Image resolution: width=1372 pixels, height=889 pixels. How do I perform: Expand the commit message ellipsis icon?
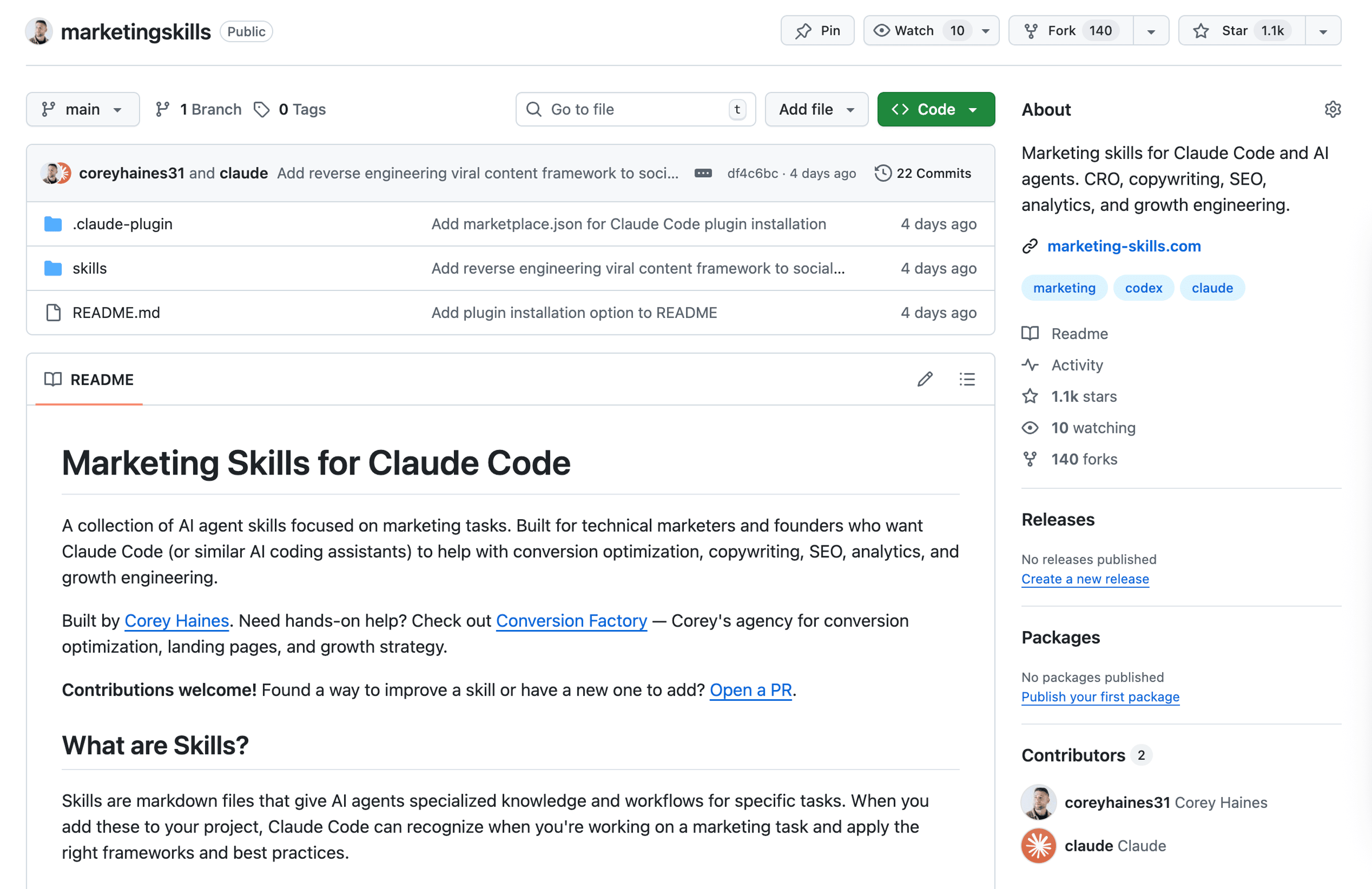[703, 174]
